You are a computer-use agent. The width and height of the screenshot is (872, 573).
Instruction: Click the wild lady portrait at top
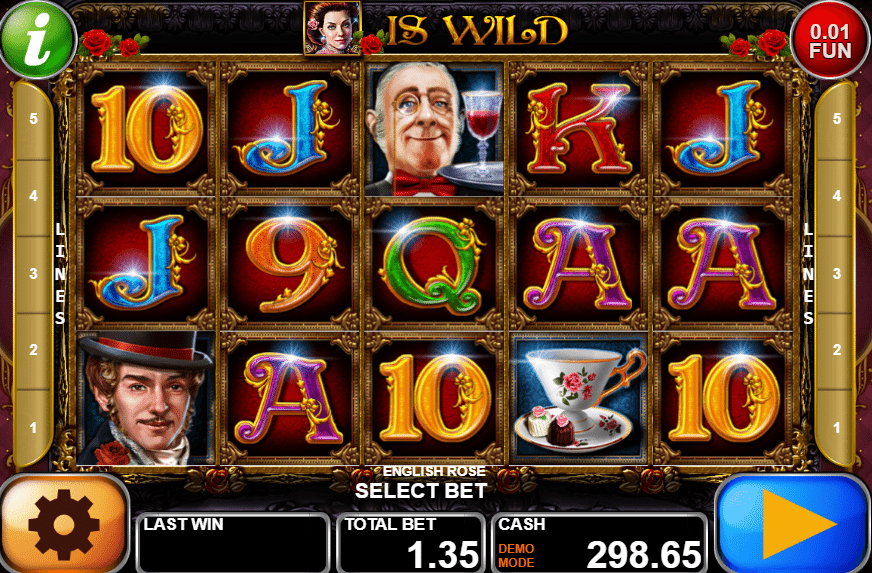pyautogui.click(x=333, y=28)
